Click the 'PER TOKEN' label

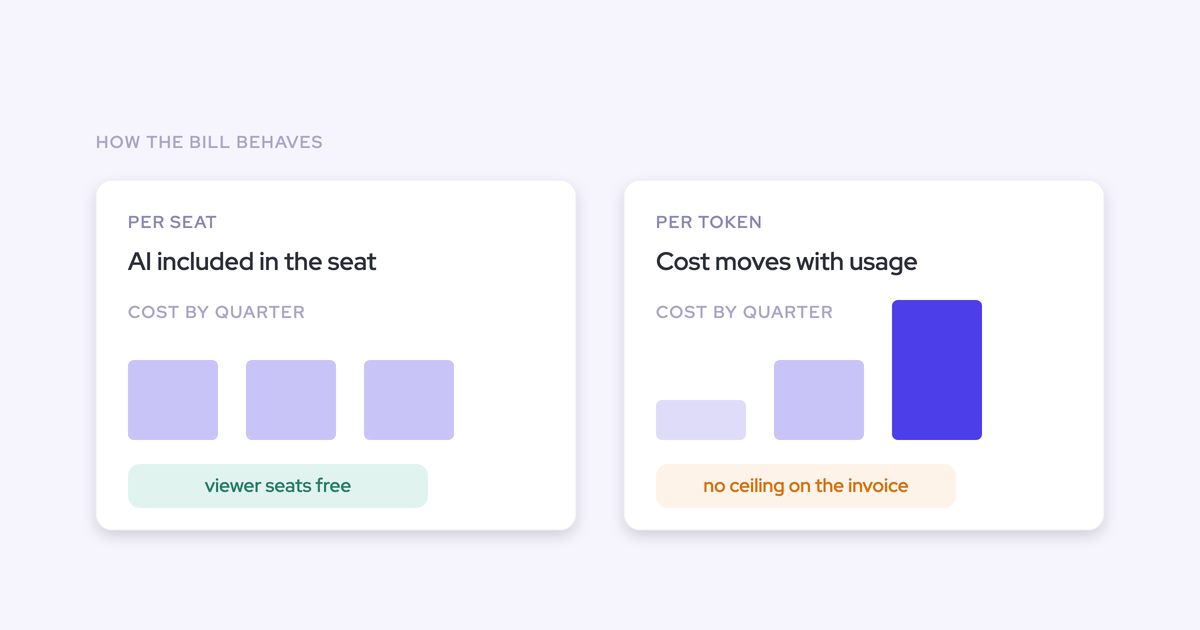click(x=709, y=222)
